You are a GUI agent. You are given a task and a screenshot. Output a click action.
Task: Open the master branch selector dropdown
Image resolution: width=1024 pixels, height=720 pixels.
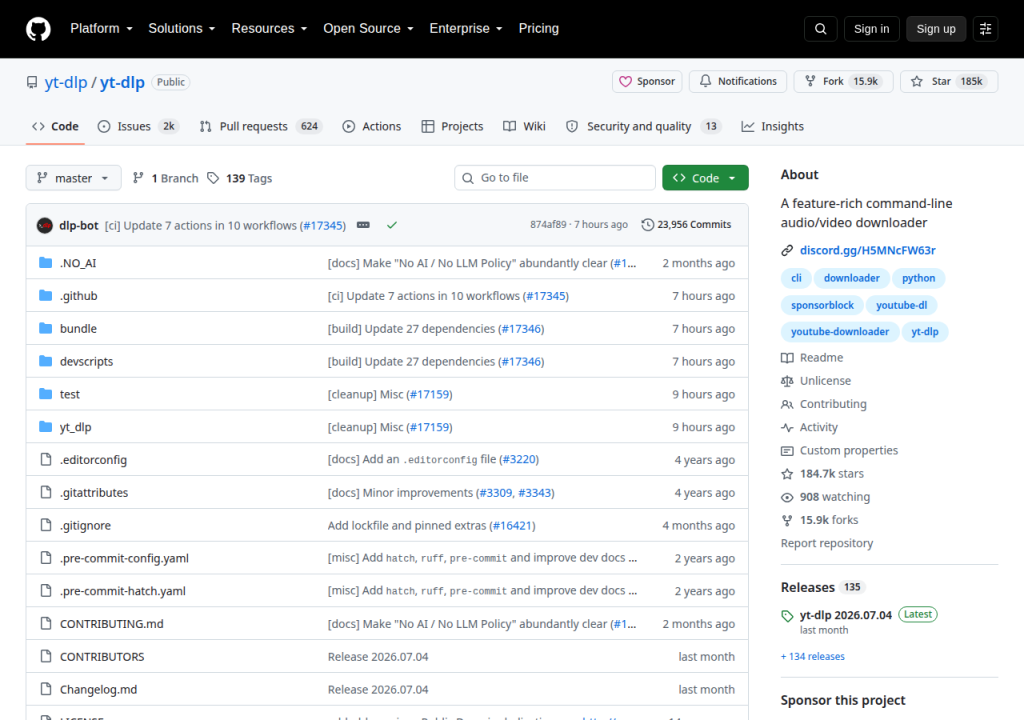(x=73, y=178)
